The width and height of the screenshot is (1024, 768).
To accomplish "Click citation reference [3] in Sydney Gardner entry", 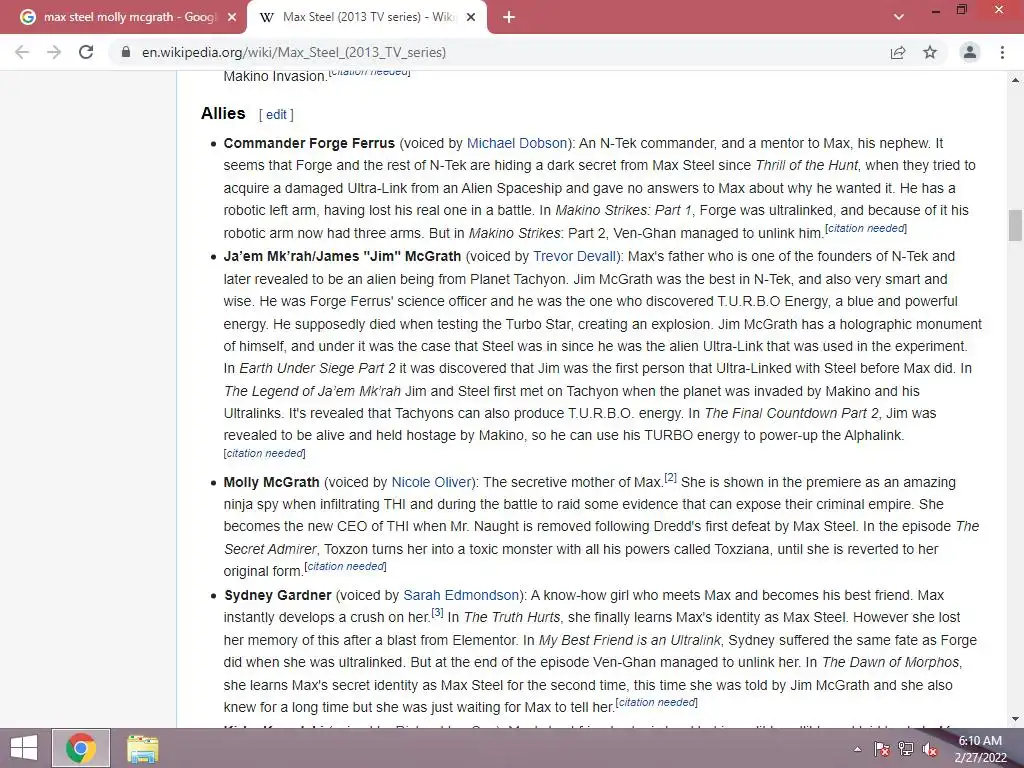I will [437, 613].
